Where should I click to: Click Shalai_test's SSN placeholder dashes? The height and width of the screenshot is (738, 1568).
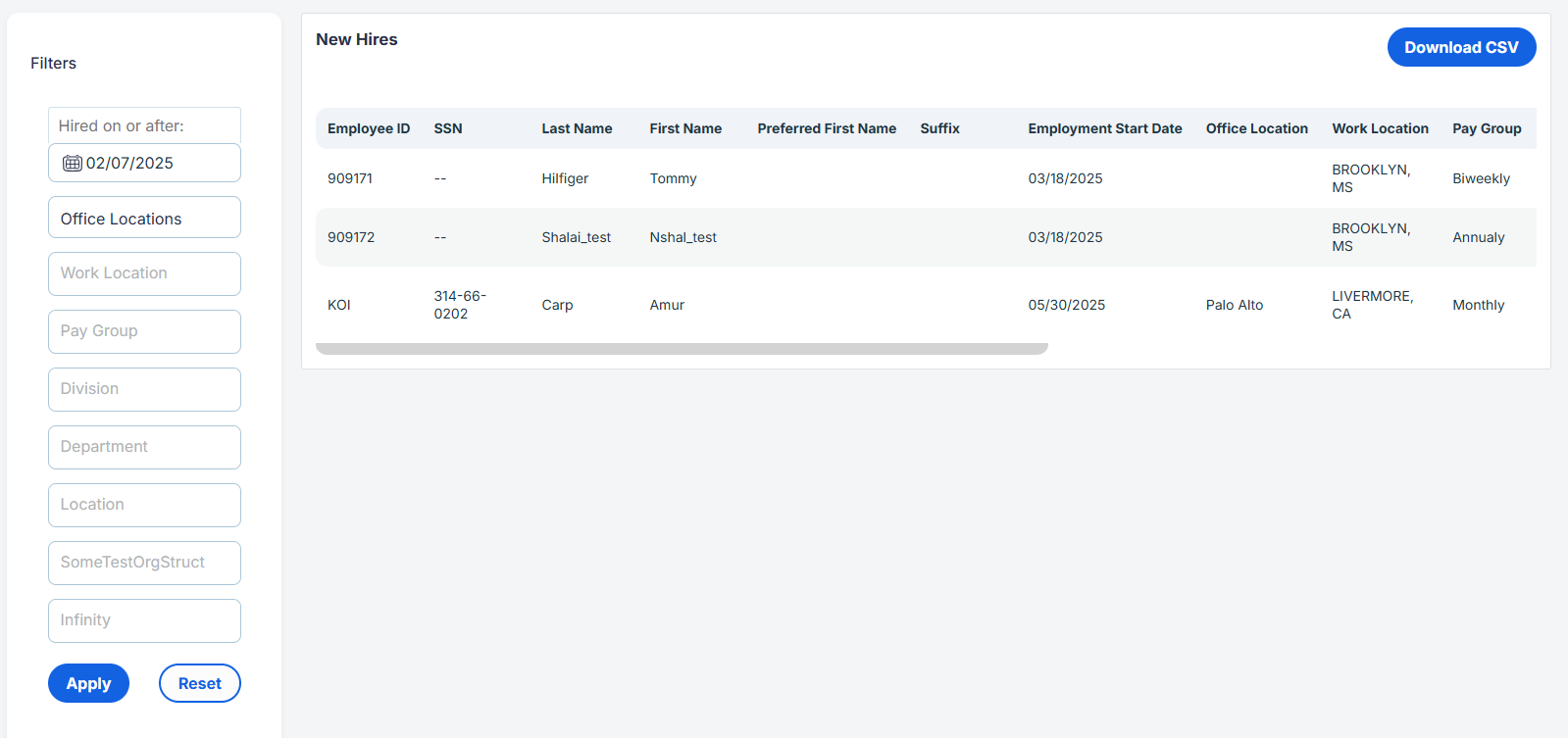point(440,237)
